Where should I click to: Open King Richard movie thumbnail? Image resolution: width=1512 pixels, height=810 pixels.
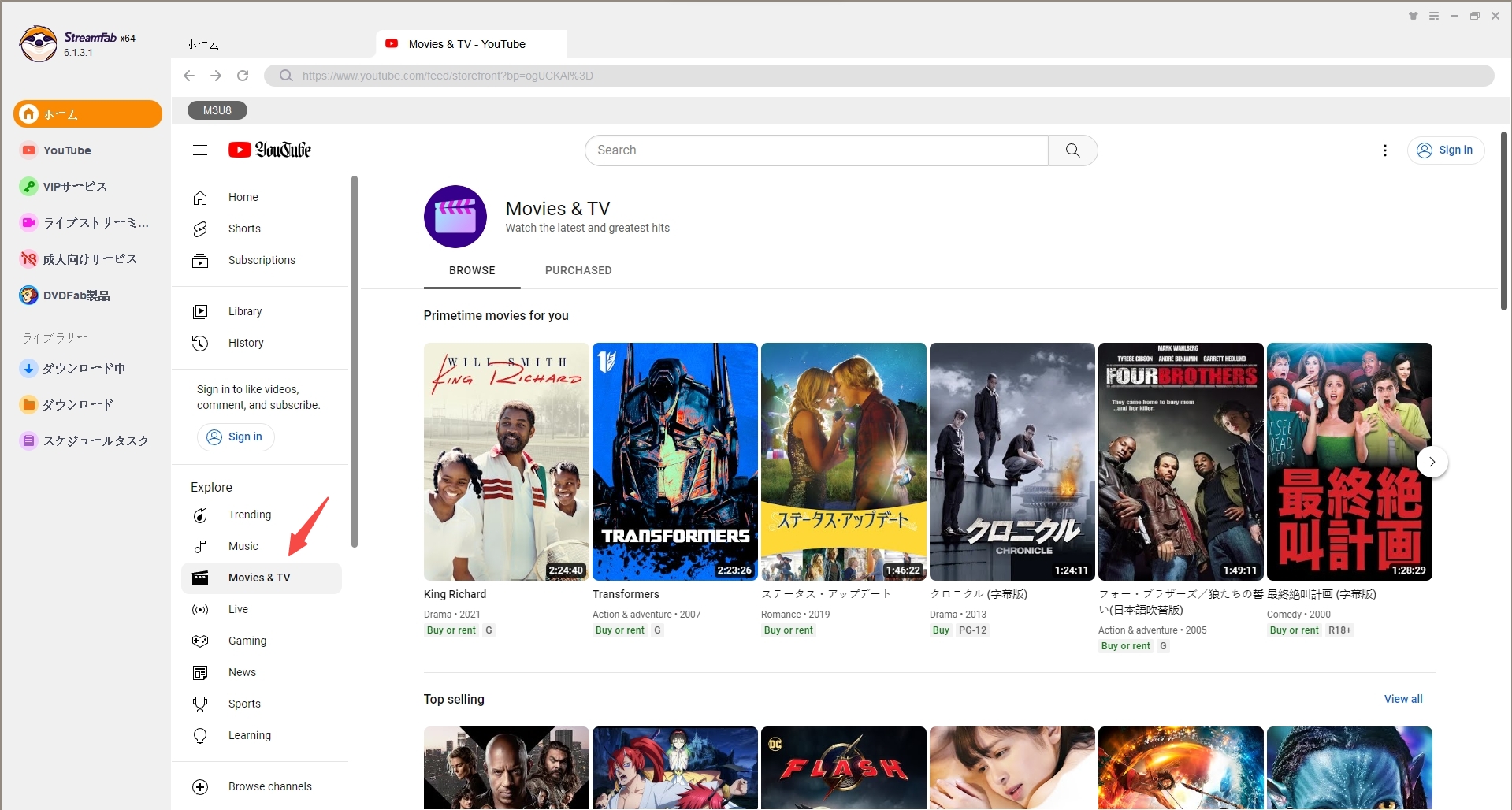tap(507, 462)
